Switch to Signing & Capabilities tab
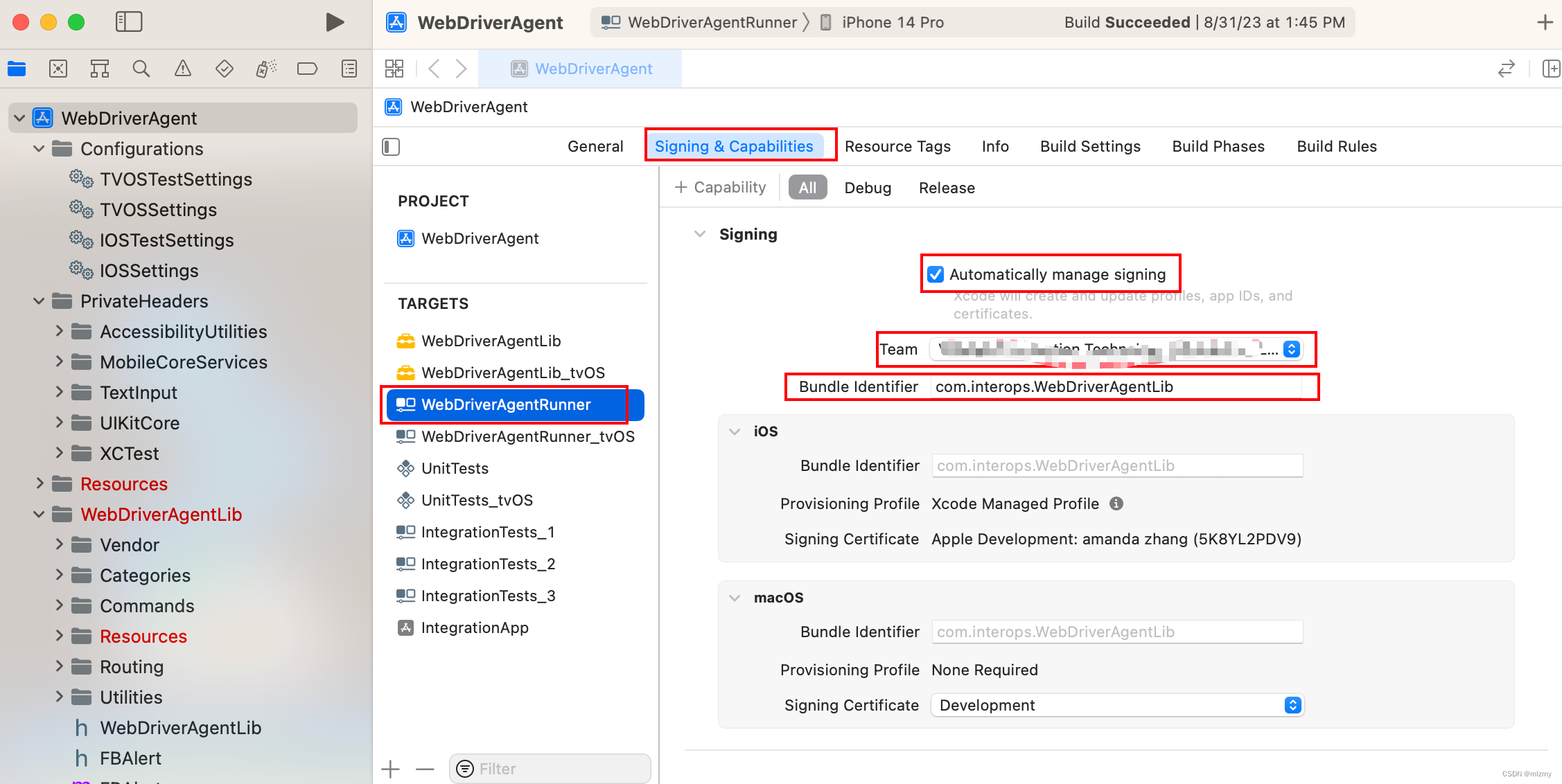 point(734,146)
